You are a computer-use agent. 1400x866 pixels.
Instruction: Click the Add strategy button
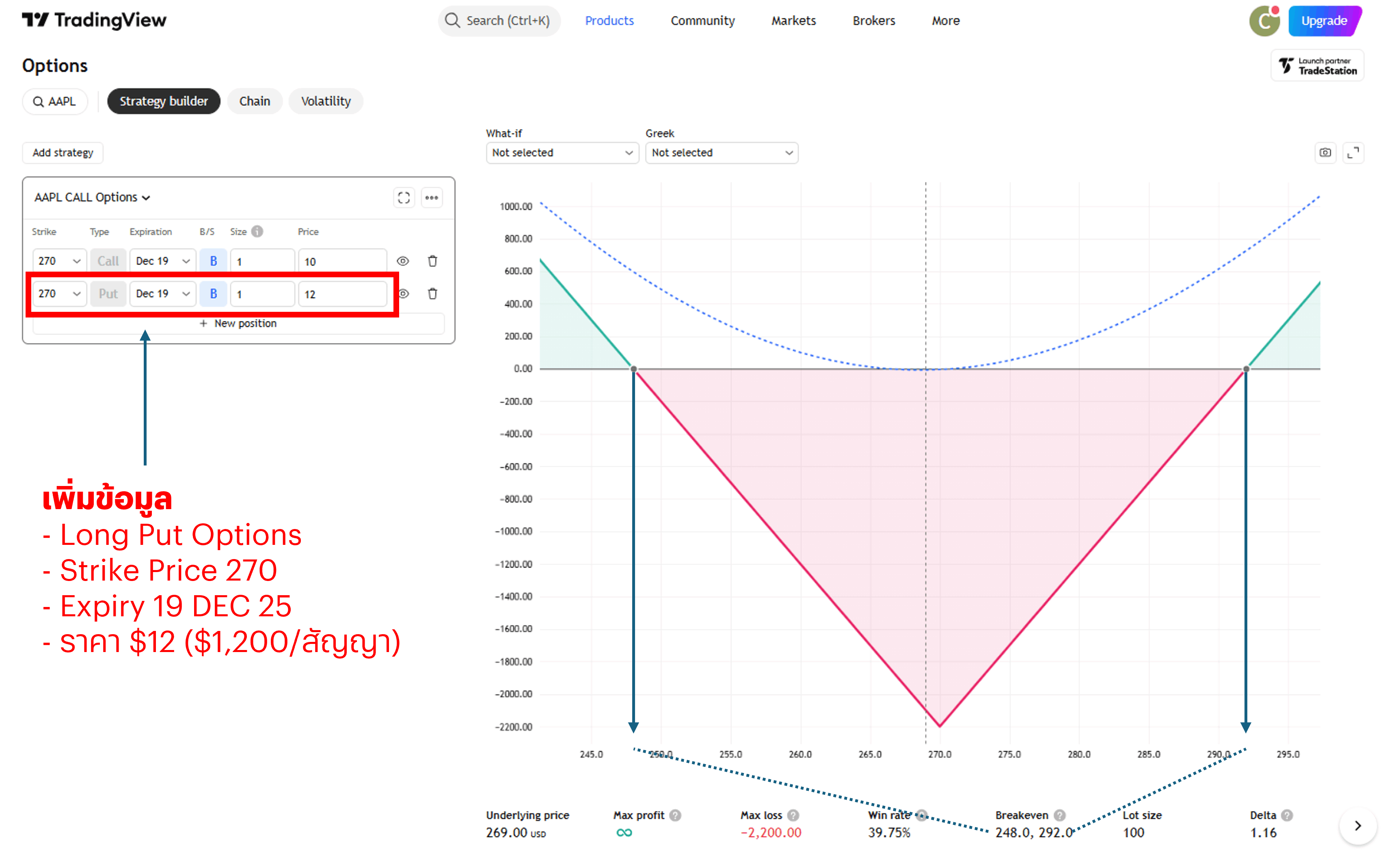tap(63, 153)
